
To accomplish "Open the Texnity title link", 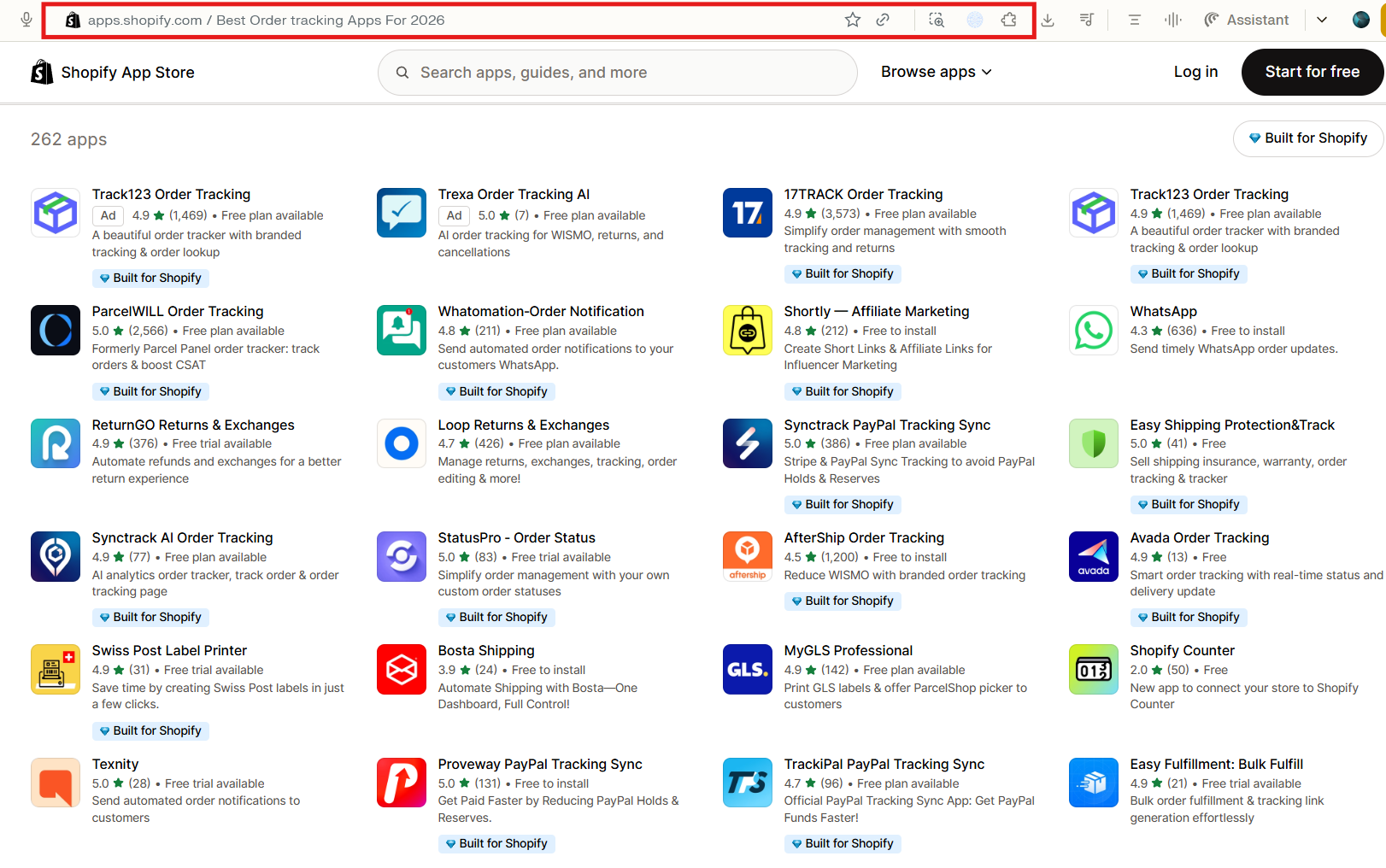I will click(x=115, y=765).
